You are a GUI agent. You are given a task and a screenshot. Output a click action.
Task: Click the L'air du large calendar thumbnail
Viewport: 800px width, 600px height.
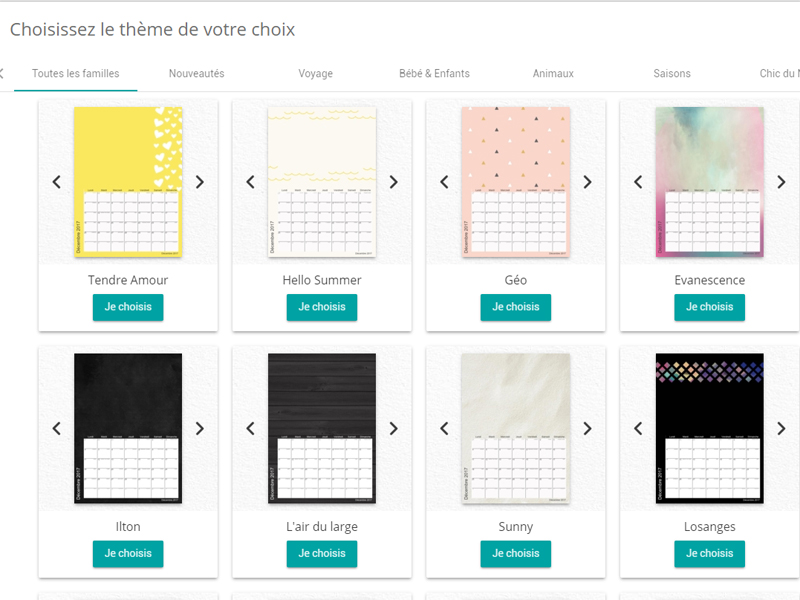point(322,428)
